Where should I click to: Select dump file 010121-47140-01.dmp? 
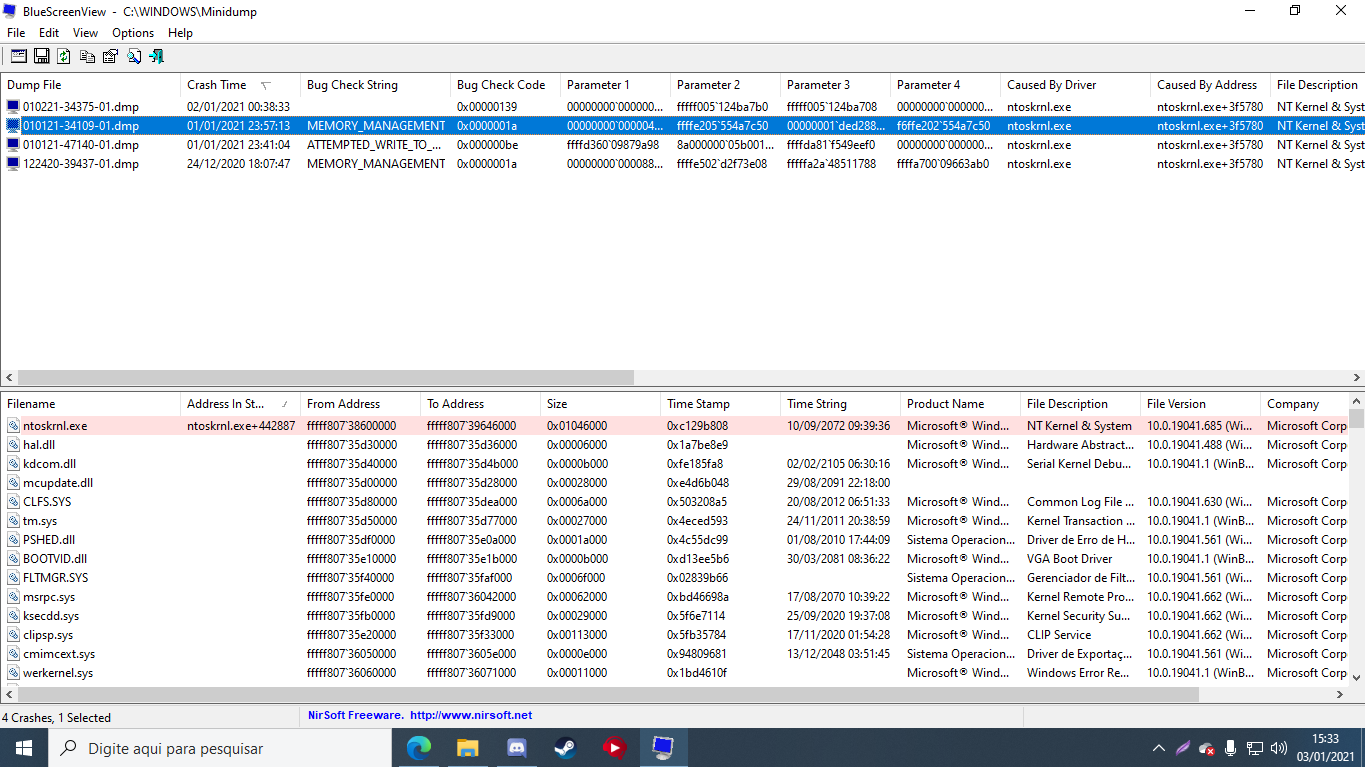[x=81, y=145]
